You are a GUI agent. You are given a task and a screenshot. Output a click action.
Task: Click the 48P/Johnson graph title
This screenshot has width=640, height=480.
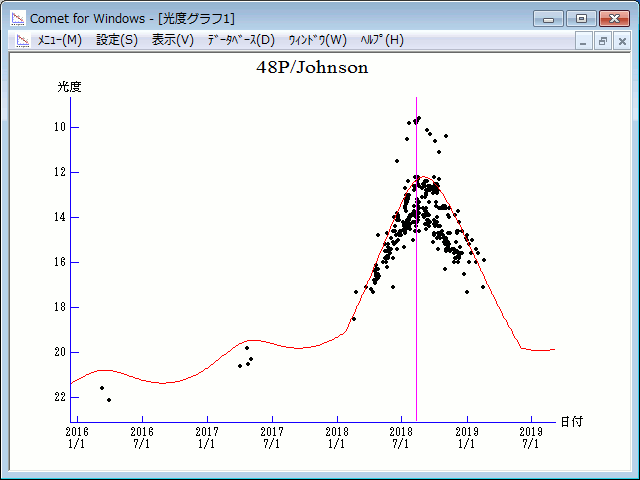(312, 68)
